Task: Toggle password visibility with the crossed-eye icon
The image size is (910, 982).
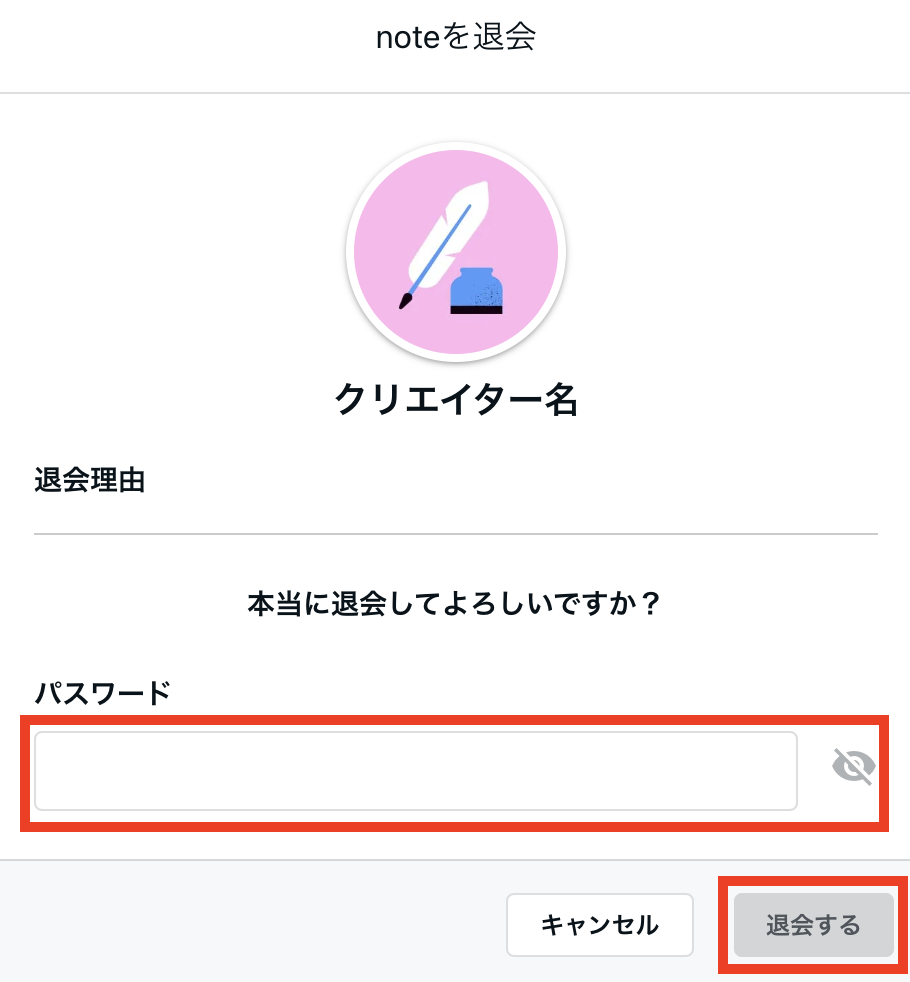Action: click(x=853, y=766)
